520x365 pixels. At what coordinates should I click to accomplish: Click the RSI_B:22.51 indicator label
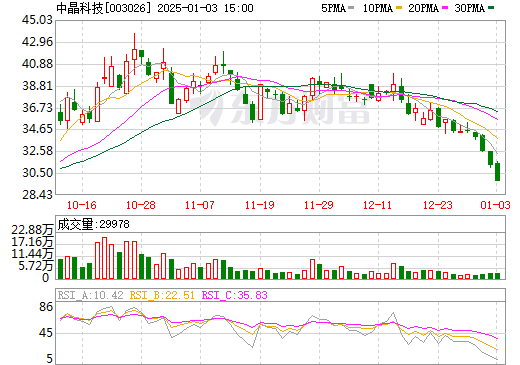[162, 295]
